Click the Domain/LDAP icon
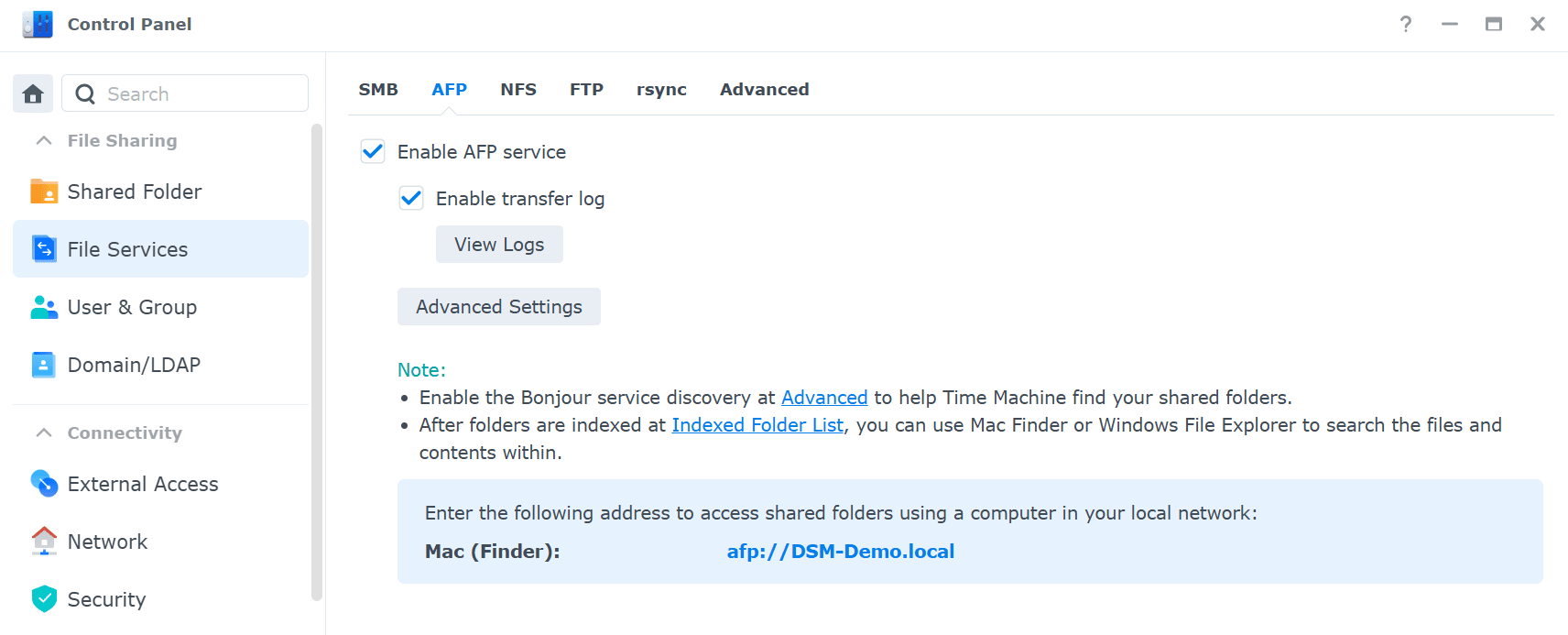 (44, 365)
